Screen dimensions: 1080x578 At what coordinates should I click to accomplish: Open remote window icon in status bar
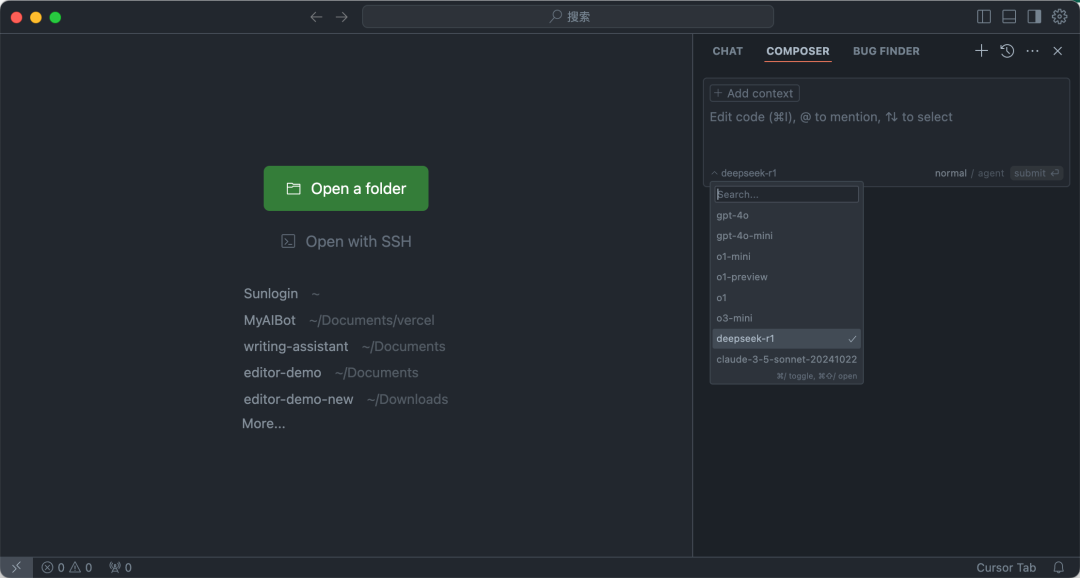[x=17, y=568]
